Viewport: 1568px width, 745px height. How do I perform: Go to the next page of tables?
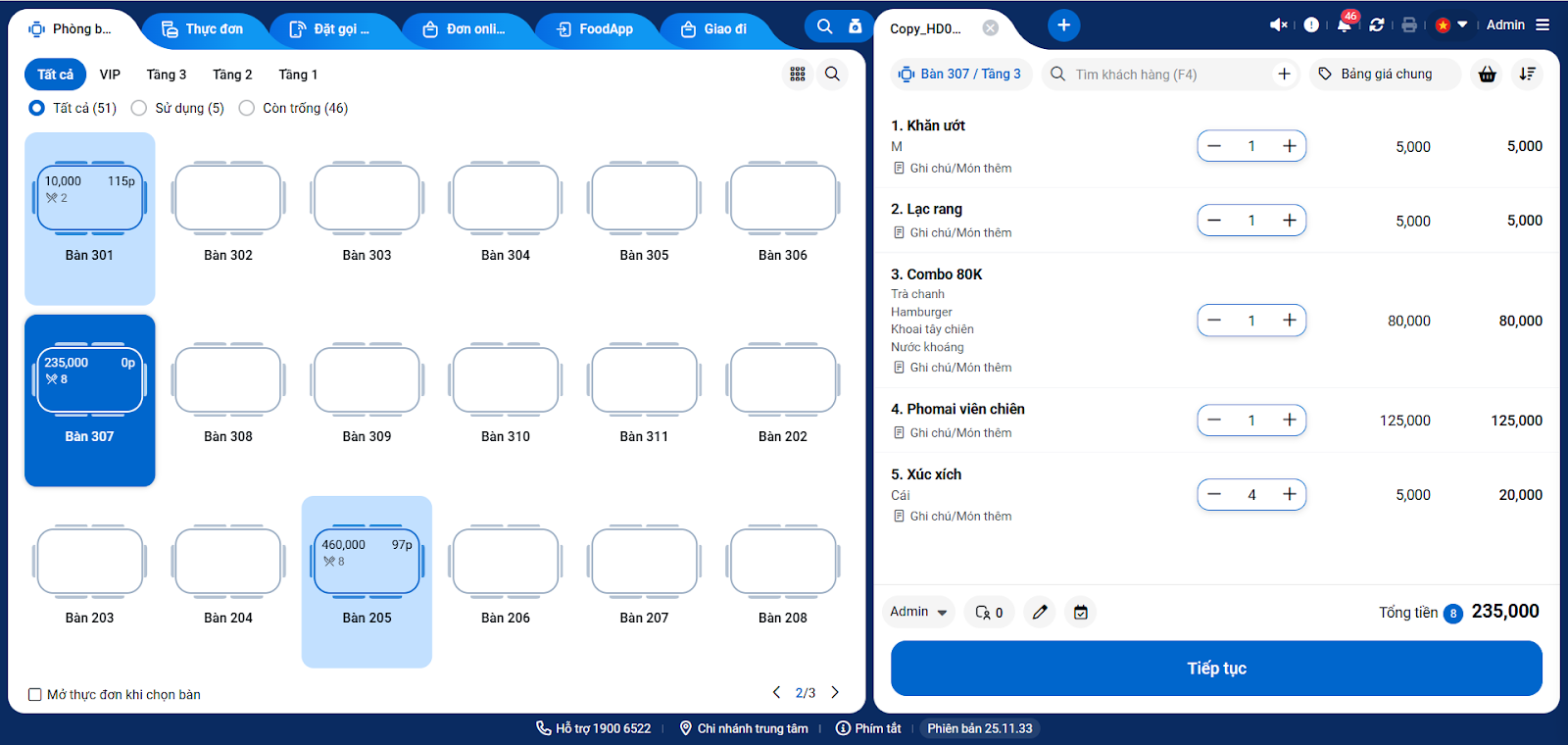pos(835,692)
